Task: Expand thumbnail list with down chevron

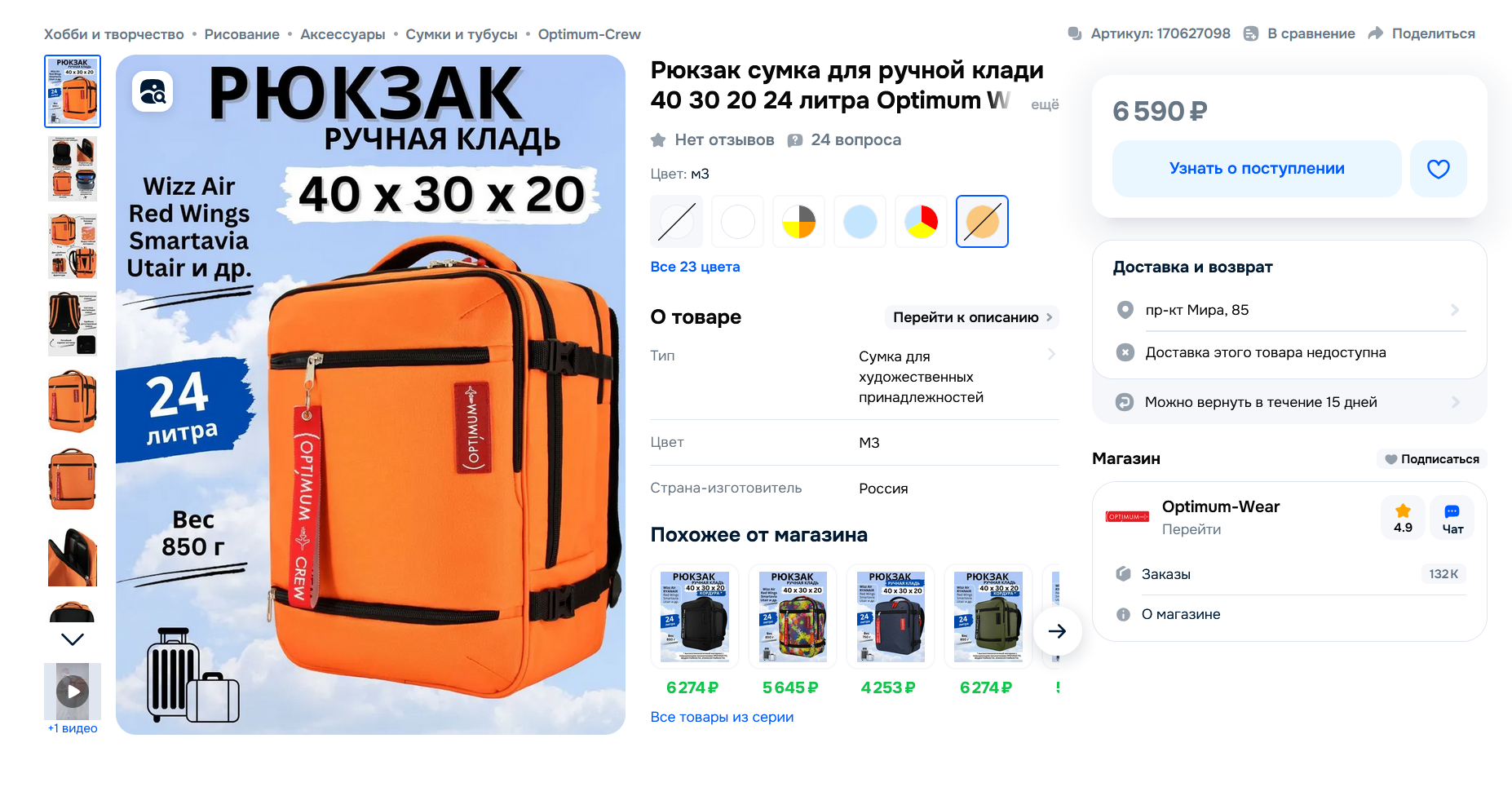Action: coord(73,639)
